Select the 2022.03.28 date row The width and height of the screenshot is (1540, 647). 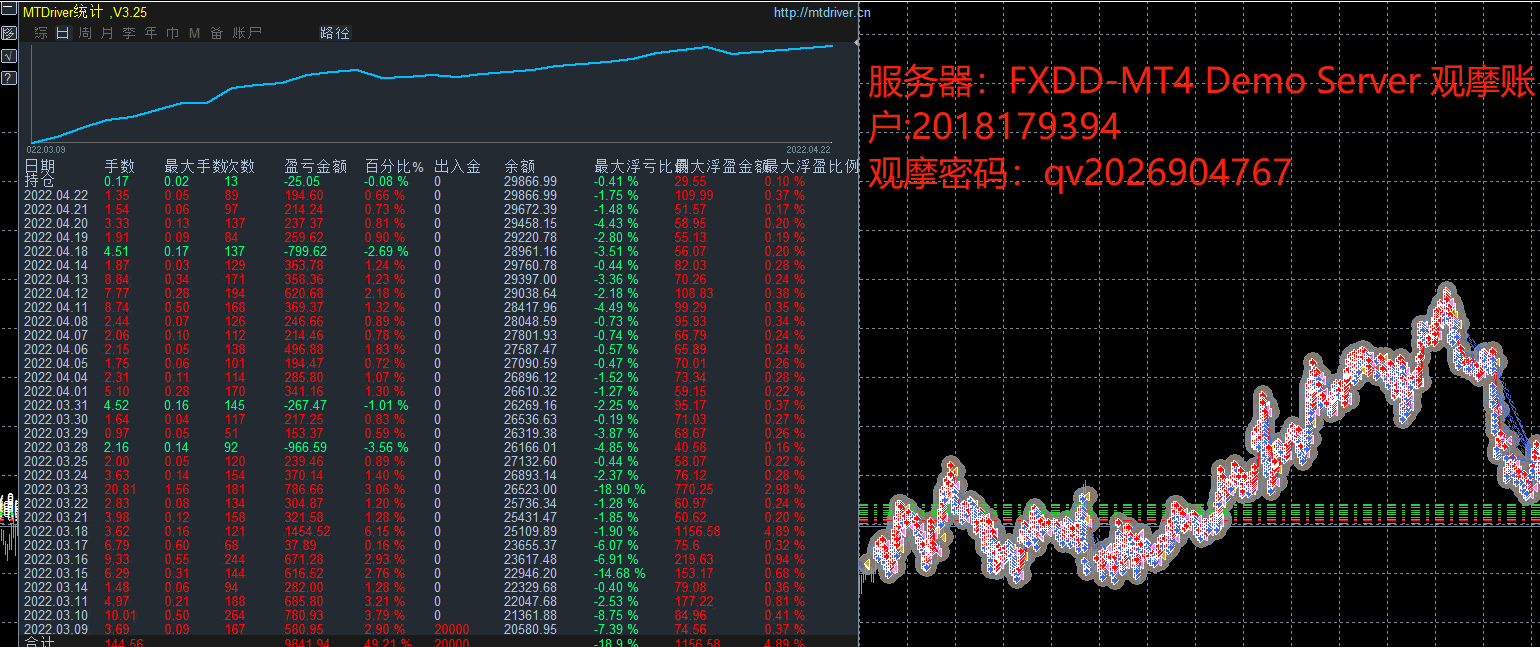pyautogui.click(x=56, y=447)
